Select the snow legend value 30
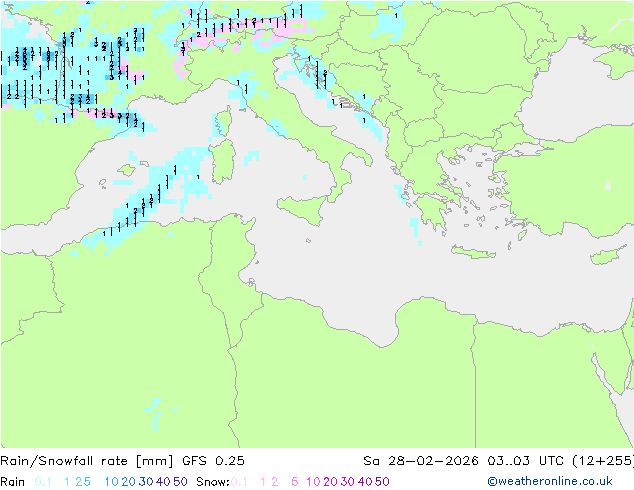 point(348,482)
